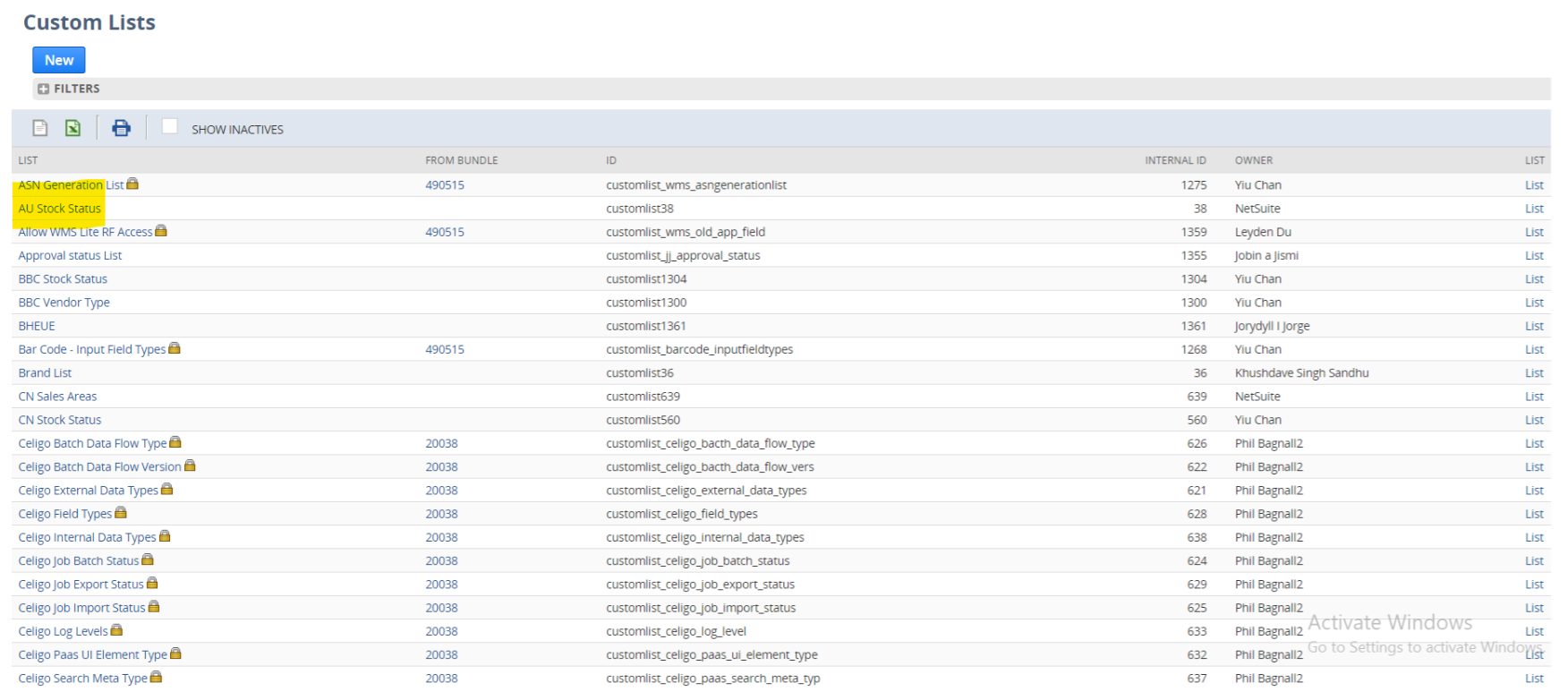Screen dimensions: 1568x700
Task: Open bundle 490515 in ASN Generation row
Action: coord(445,185)
